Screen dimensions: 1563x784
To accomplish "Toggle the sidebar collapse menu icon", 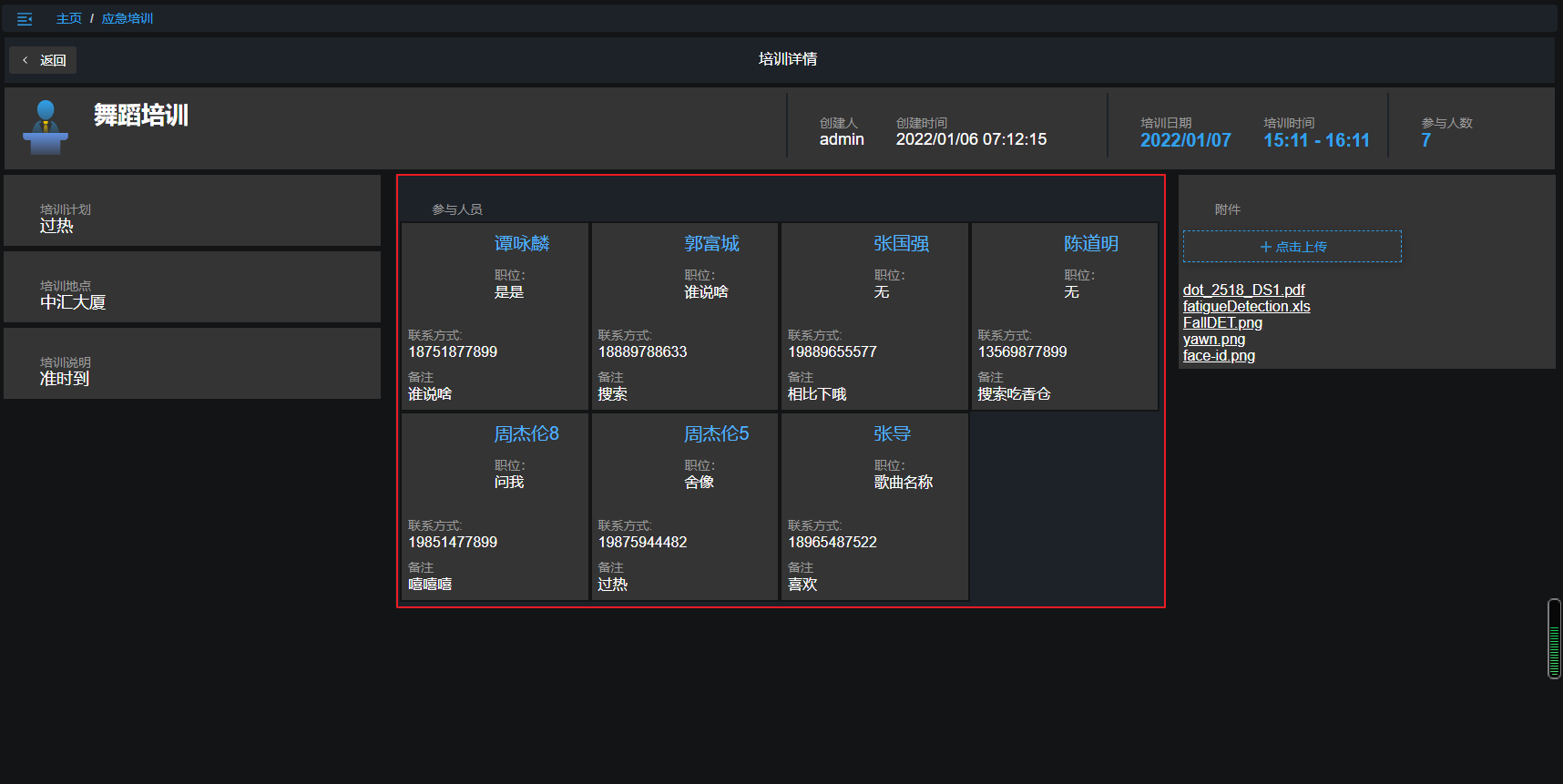I will tap(25, 18).
